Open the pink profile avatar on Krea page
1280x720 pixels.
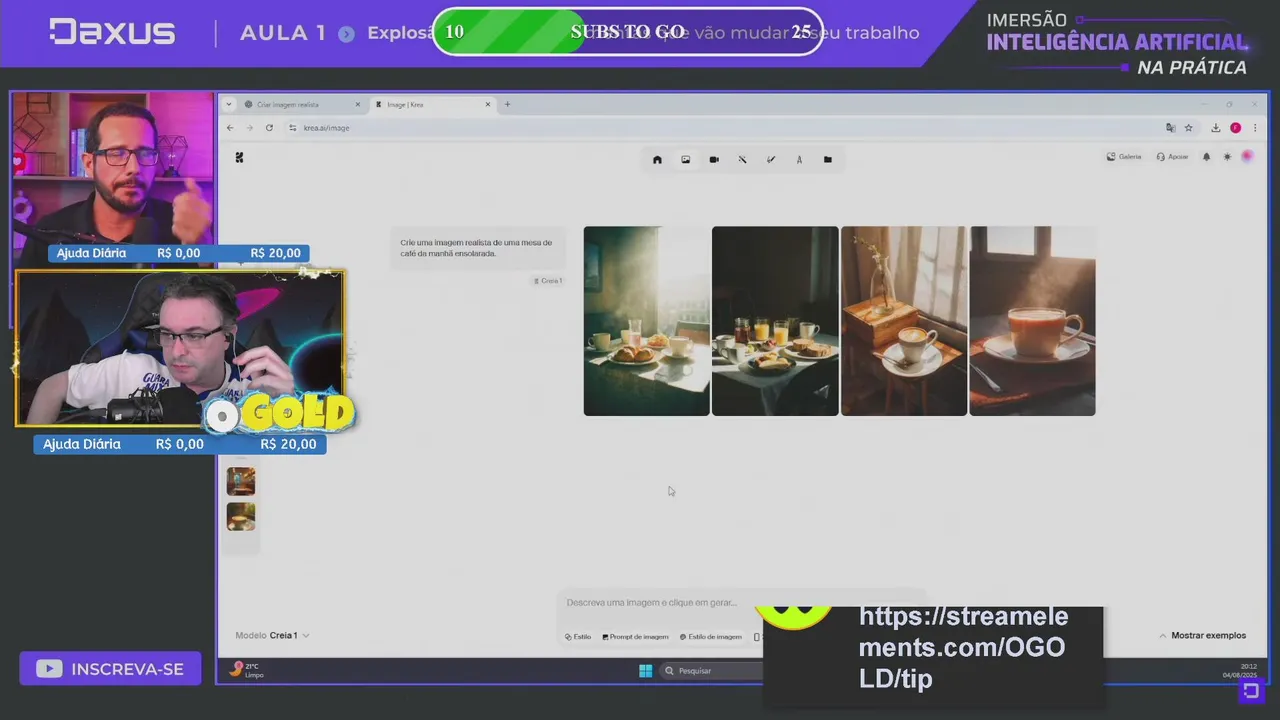click(x=1247, y=157)
